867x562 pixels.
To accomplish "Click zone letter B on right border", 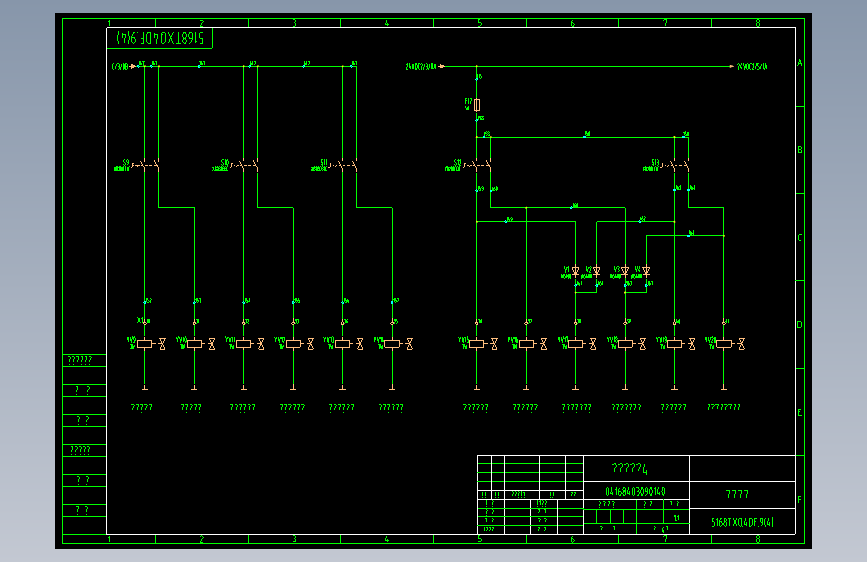I will [x=800, y=150].
